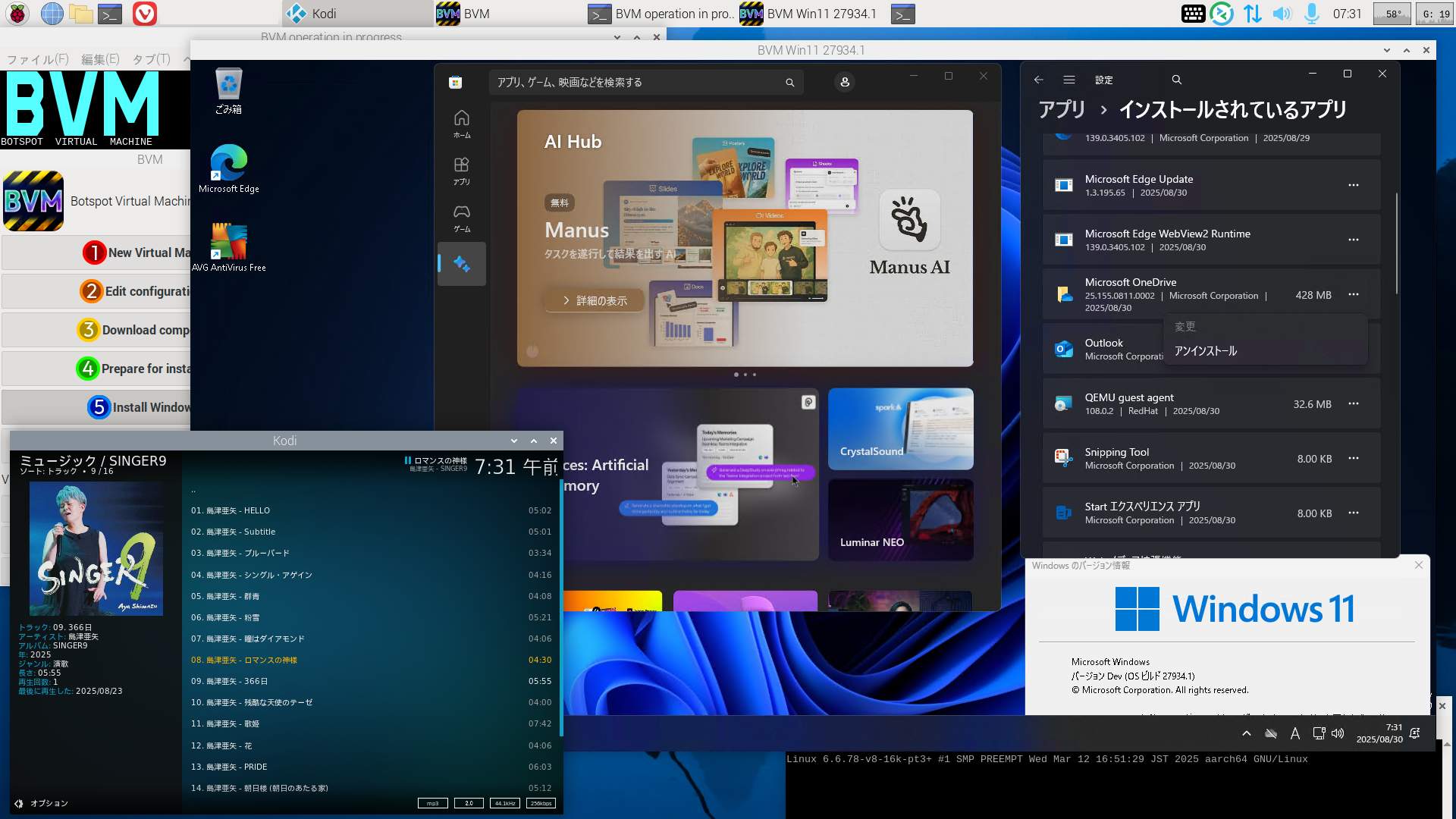Open BVM Win11 window title bar dropdown arrow
1456x819 pixels.
[1387, 50]
